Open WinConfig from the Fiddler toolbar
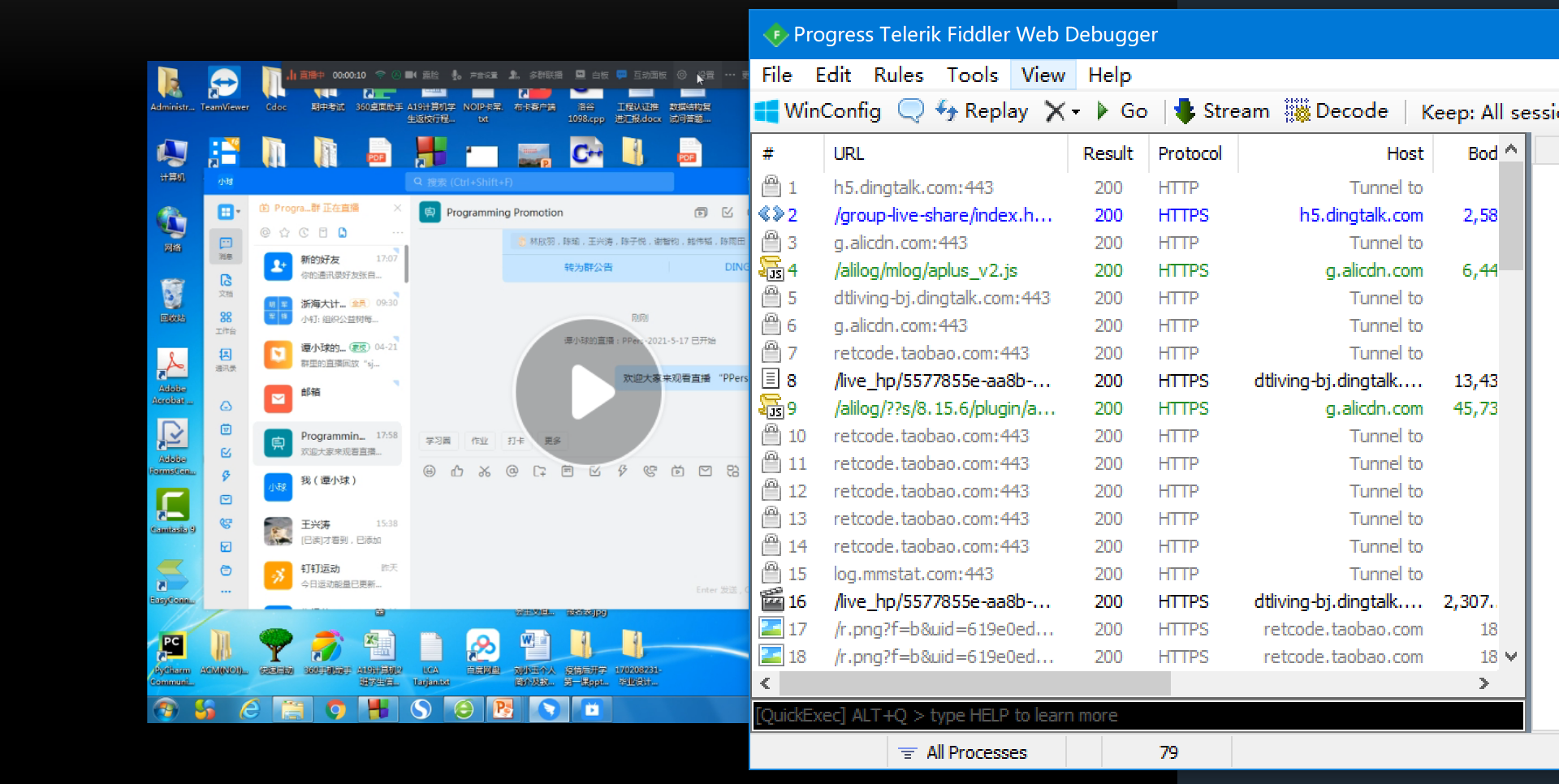Screen dimensions: 1559x784 click(x=818, y=111)
